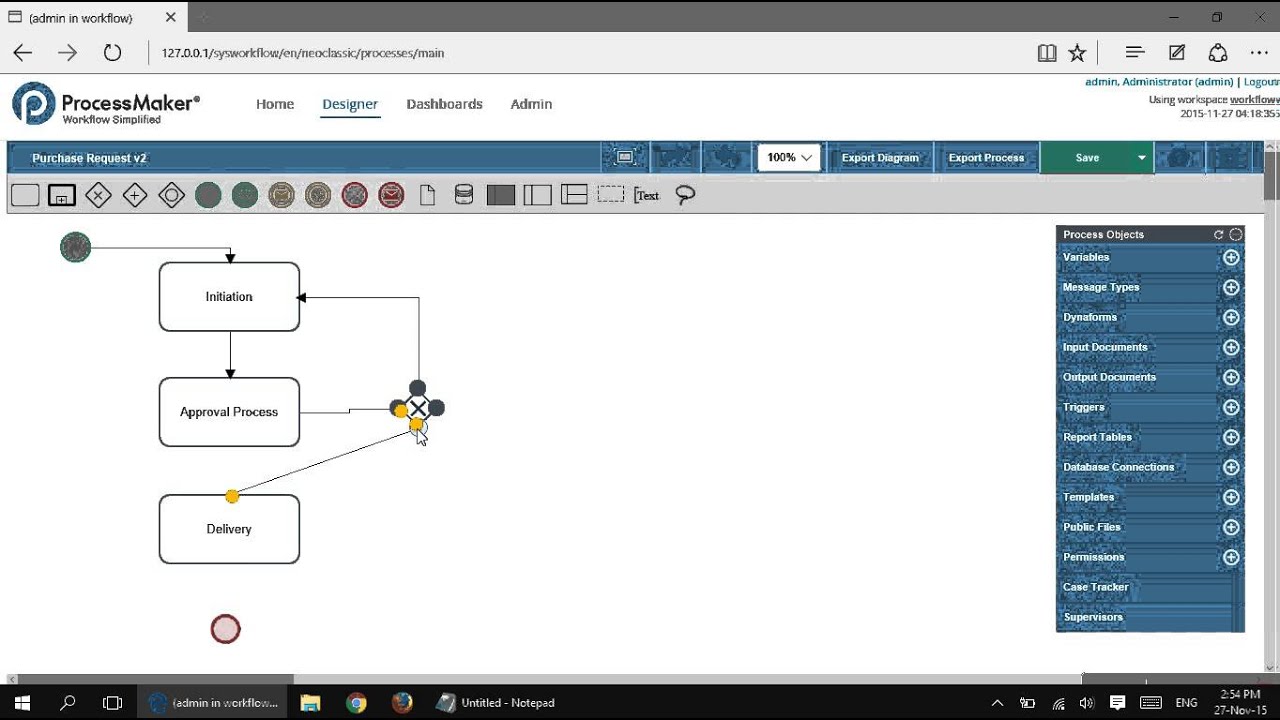
Task: Select the Text annotation tool
Action: (x=647, y=195)
